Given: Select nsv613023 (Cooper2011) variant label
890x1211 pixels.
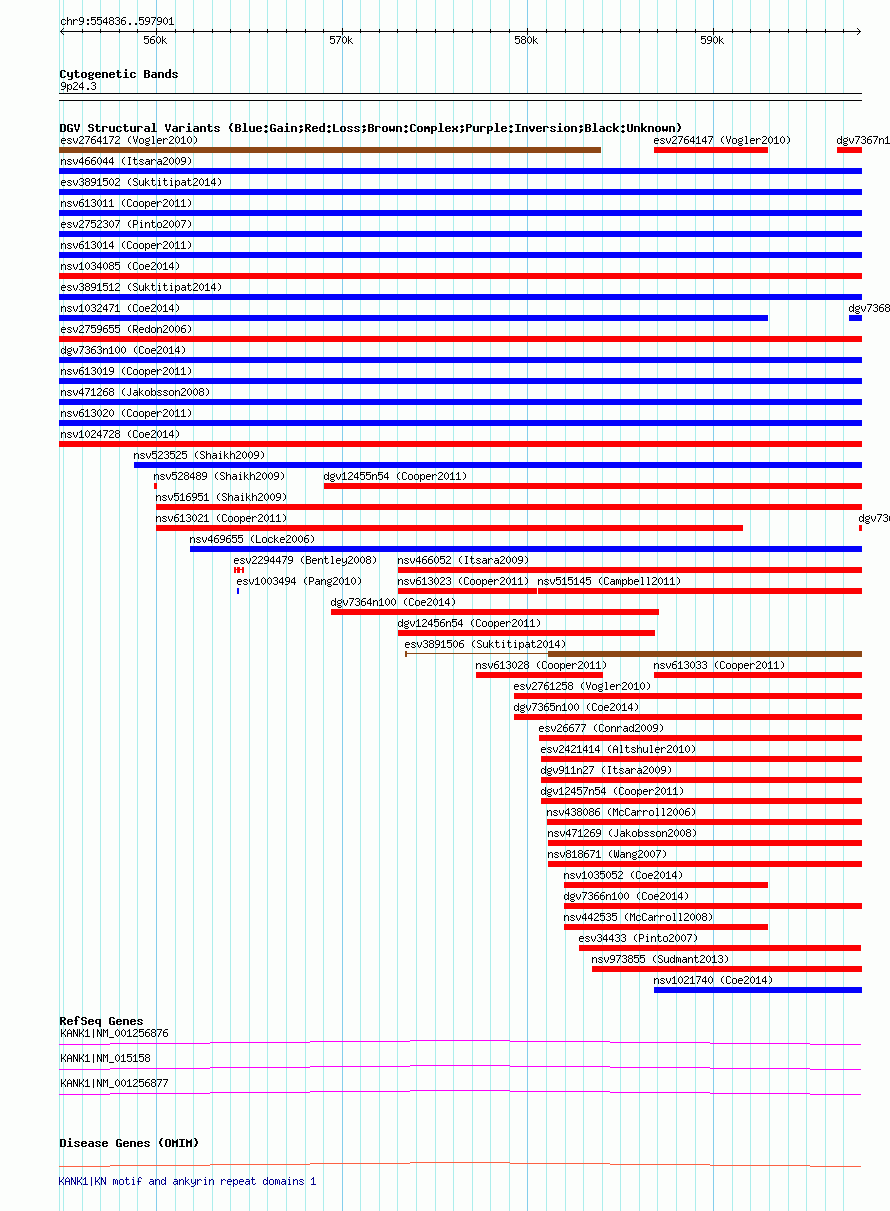Looking at the screenshot, I should click(x=463, y=581).
